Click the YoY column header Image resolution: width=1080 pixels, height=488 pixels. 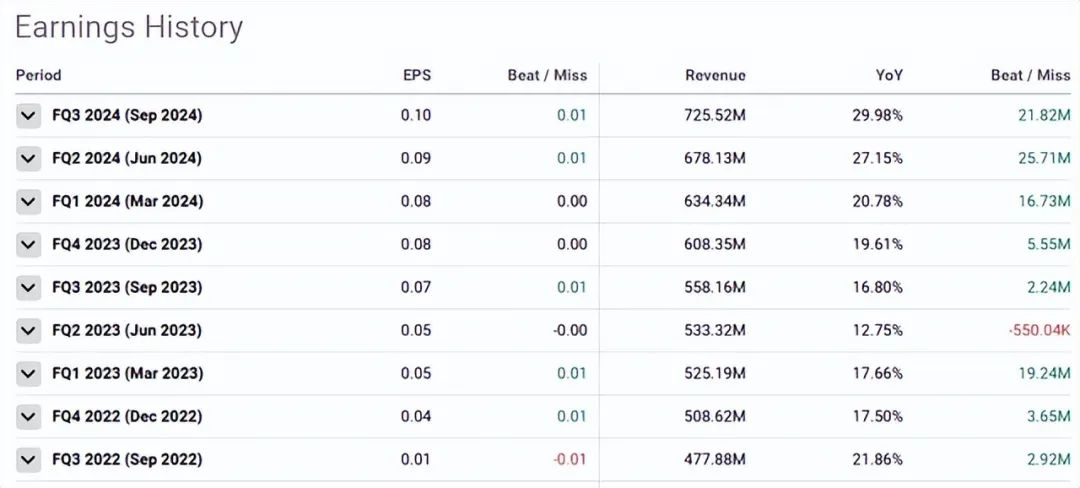(x=888, y=75)
